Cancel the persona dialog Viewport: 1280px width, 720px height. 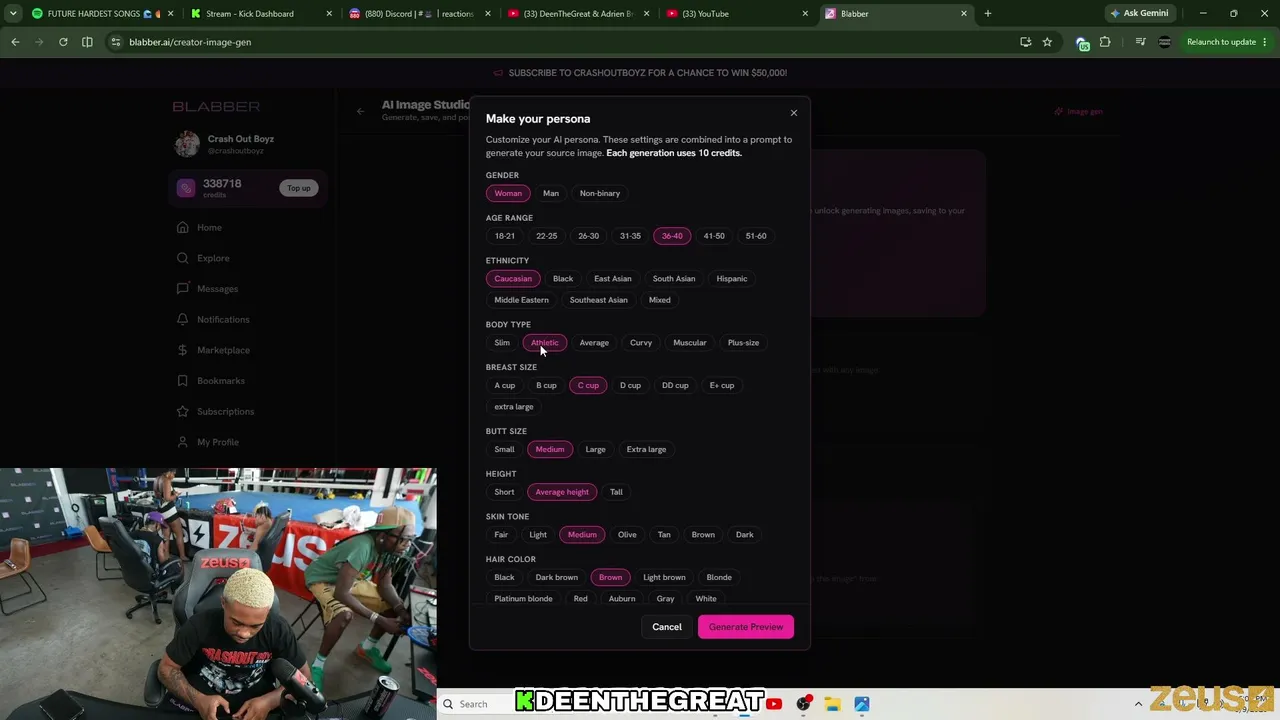pyautogui.click(x=667, y=627)
